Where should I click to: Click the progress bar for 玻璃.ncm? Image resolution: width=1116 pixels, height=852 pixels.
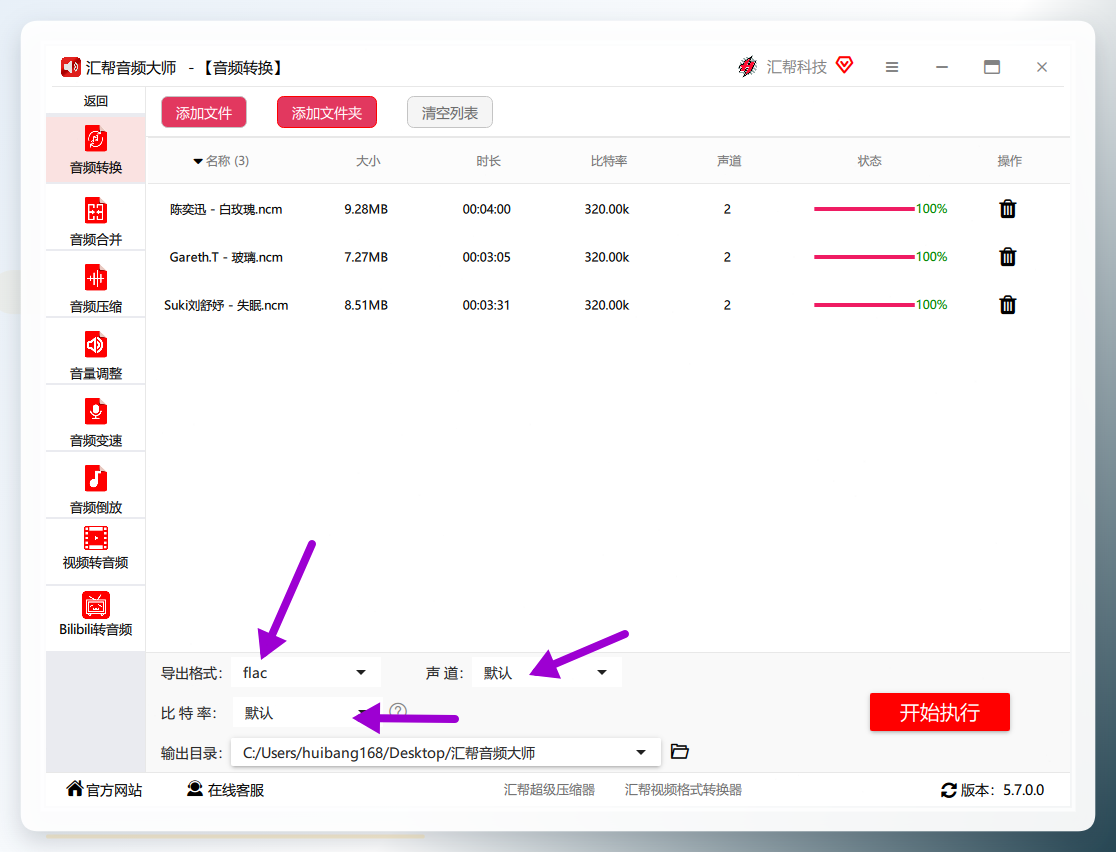coord(864,256)
